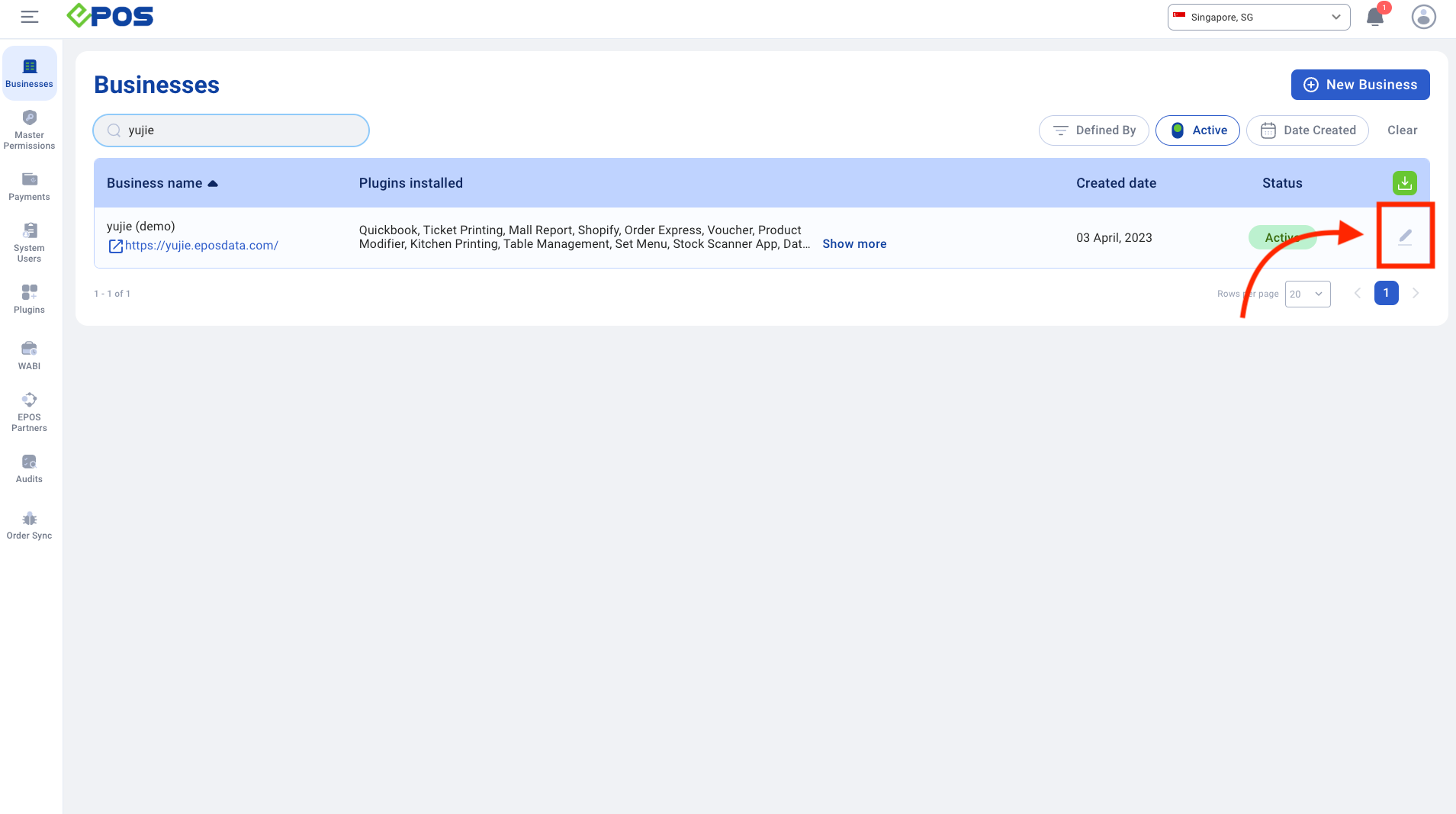The width and height of the screenshot is (1456, 814).
Task: Open the notifications bell
Action: 1375,17
